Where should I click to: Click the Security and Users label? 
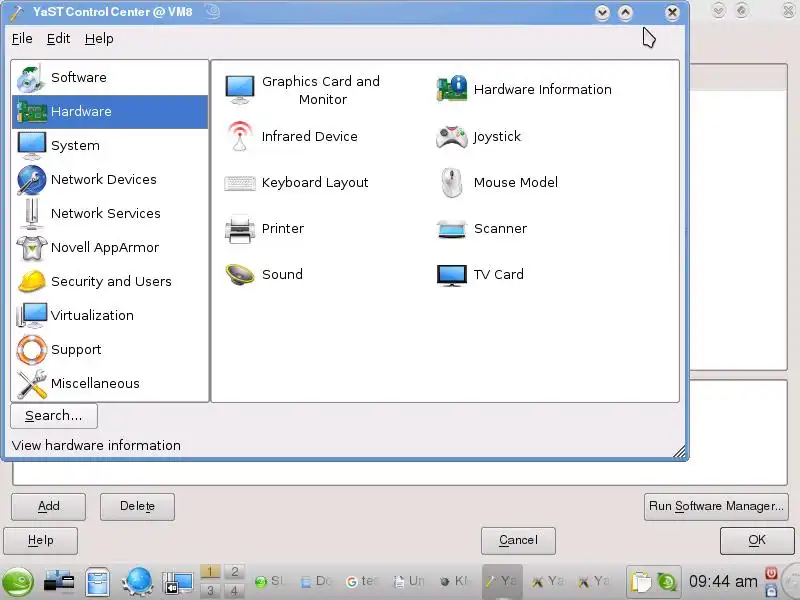click(111, 282)
